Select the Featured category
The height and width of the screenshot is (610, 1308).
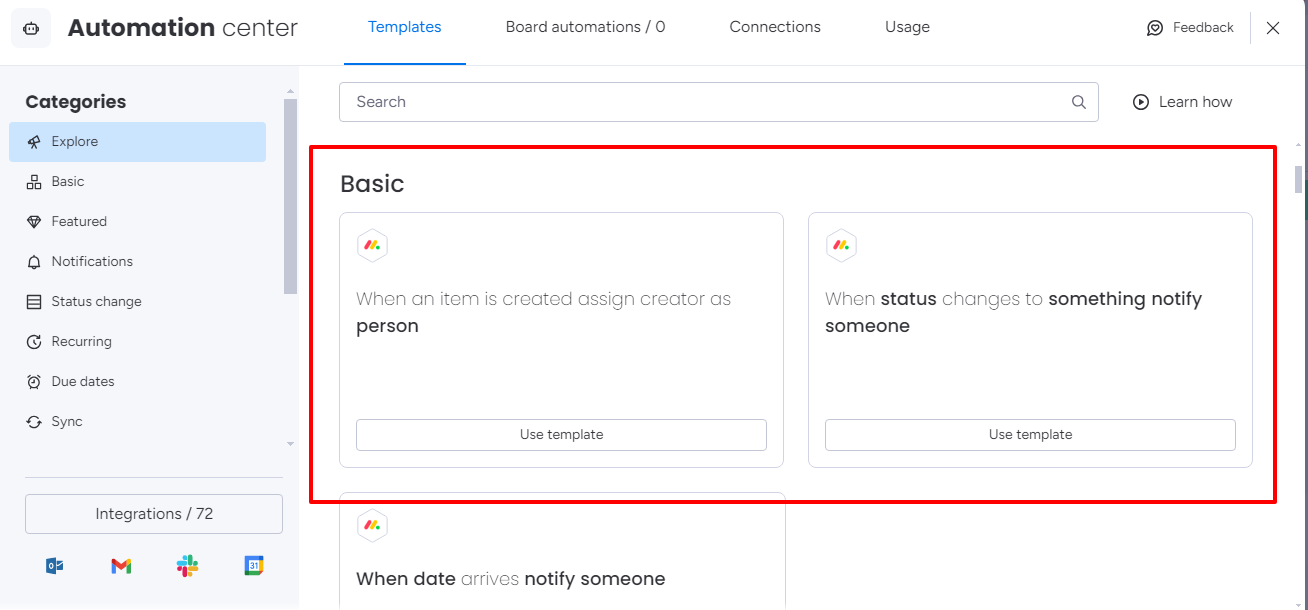click(x=138, y=222)
